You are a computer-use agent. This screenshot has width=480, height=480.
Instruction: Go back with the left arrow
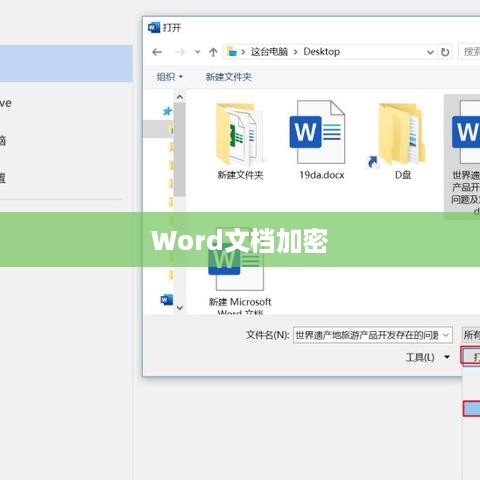[157, 52]
